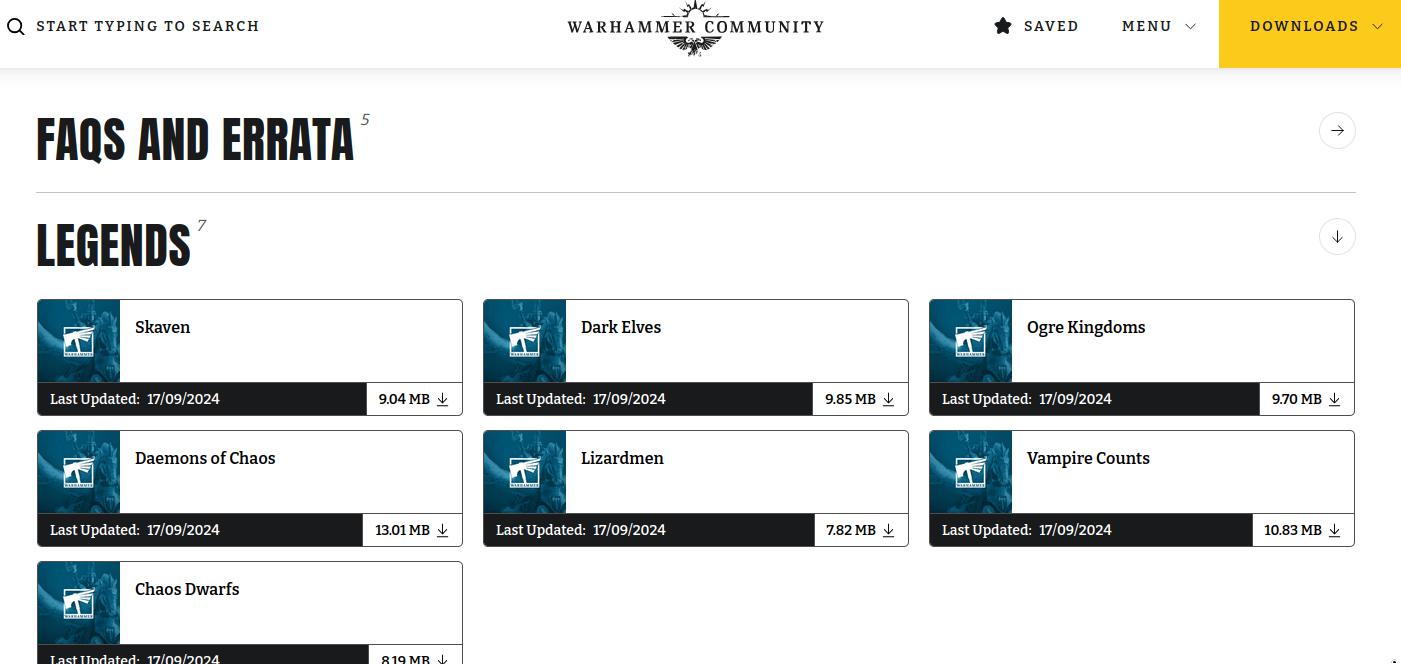Open the Daemons of Chaos title link

205,458
